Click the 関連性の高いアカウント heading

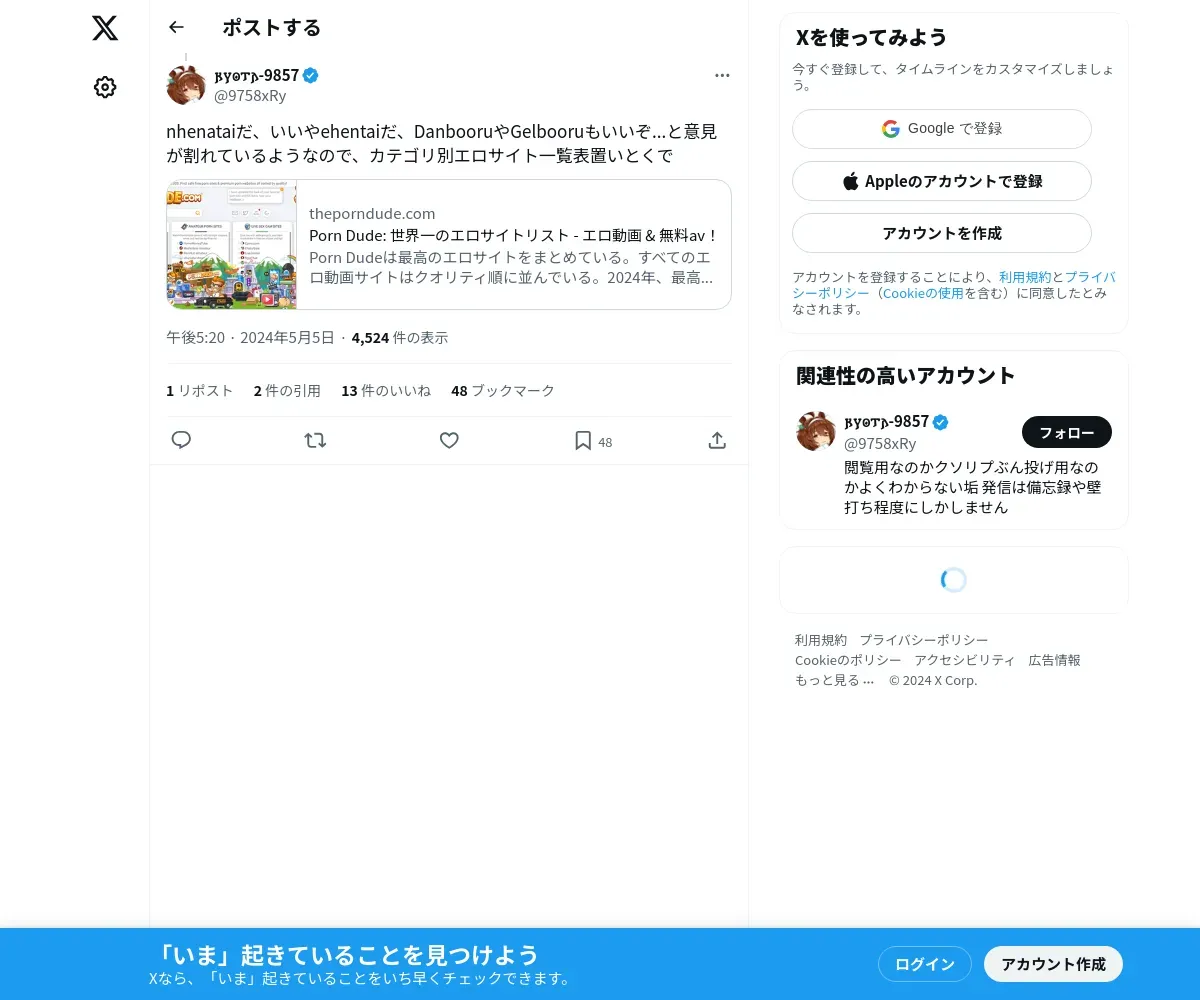coord(906,376)
